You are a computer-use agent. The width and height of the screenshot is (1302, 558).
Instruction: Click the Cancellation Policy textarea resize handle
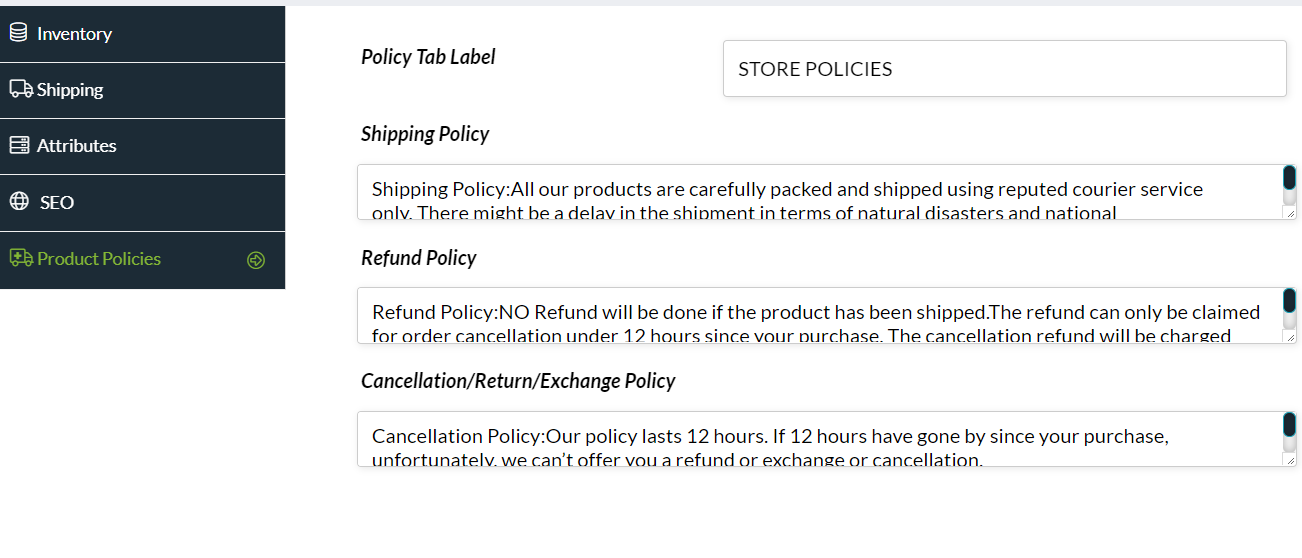pyautogui.click(x=1290, y=460)
